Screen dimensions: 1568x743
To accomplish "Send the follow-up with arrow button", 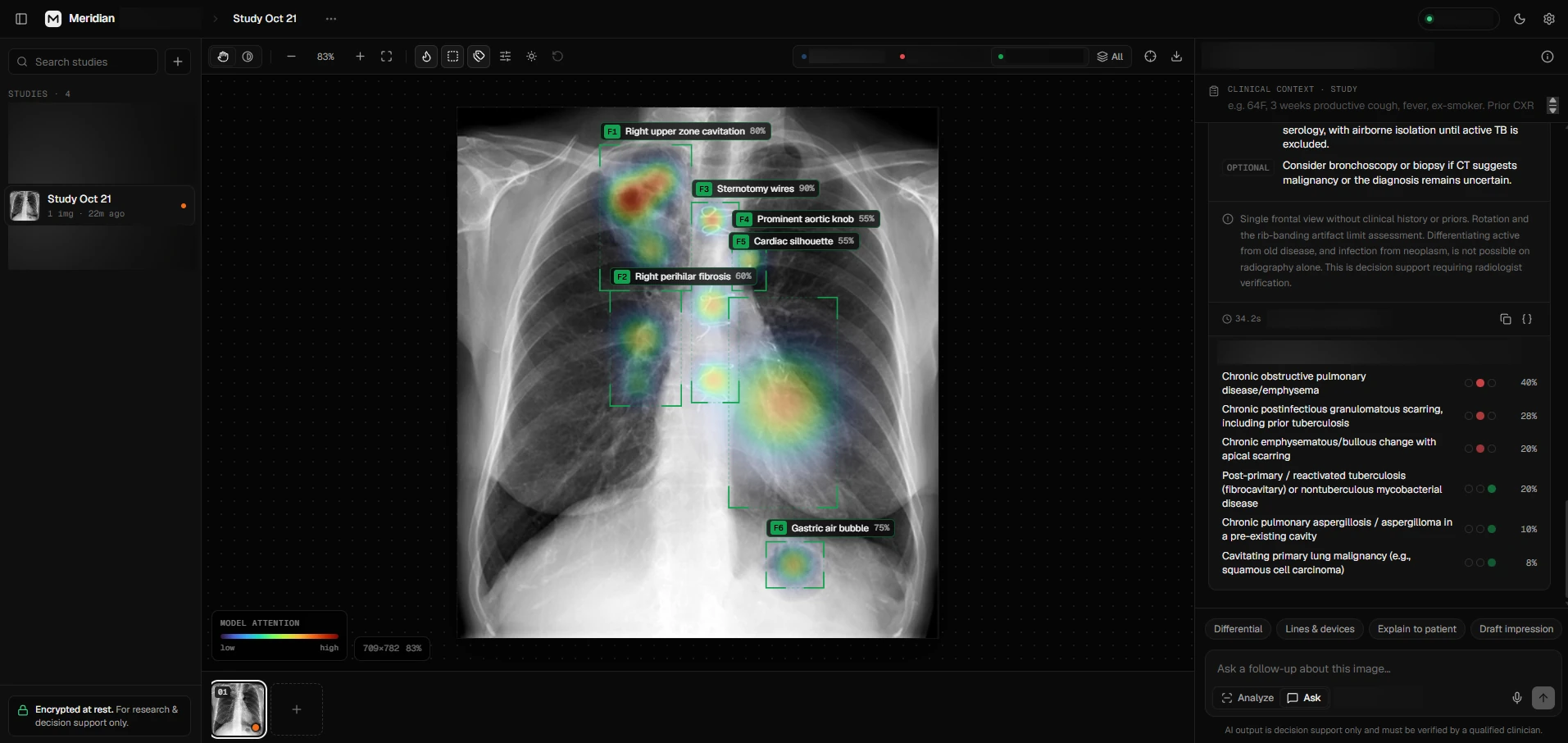I will (1543, 698).
